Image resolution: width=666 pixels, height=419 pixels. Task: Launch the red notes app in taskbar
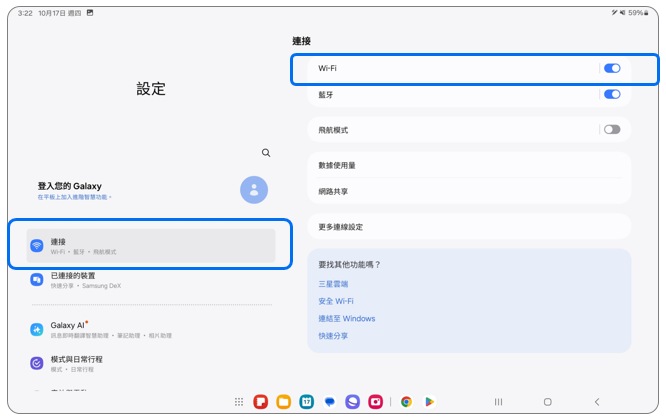pyautogui.click(x=261, y=402)
